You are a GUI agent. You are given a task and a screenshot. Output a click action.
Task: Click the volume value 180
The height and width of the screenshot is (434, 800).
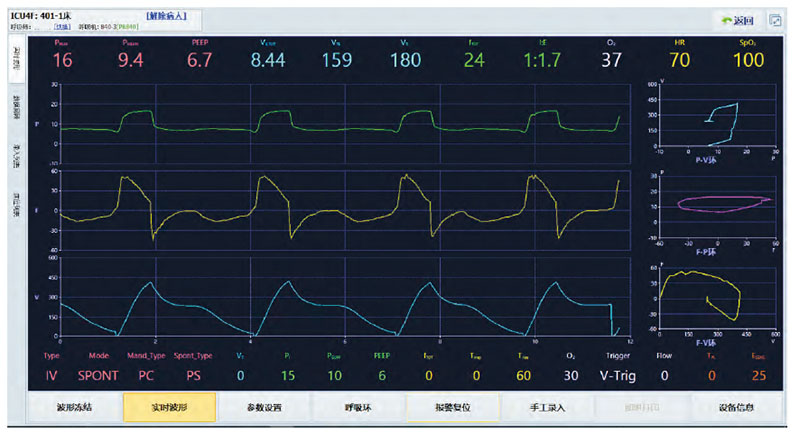click(406, 60)
